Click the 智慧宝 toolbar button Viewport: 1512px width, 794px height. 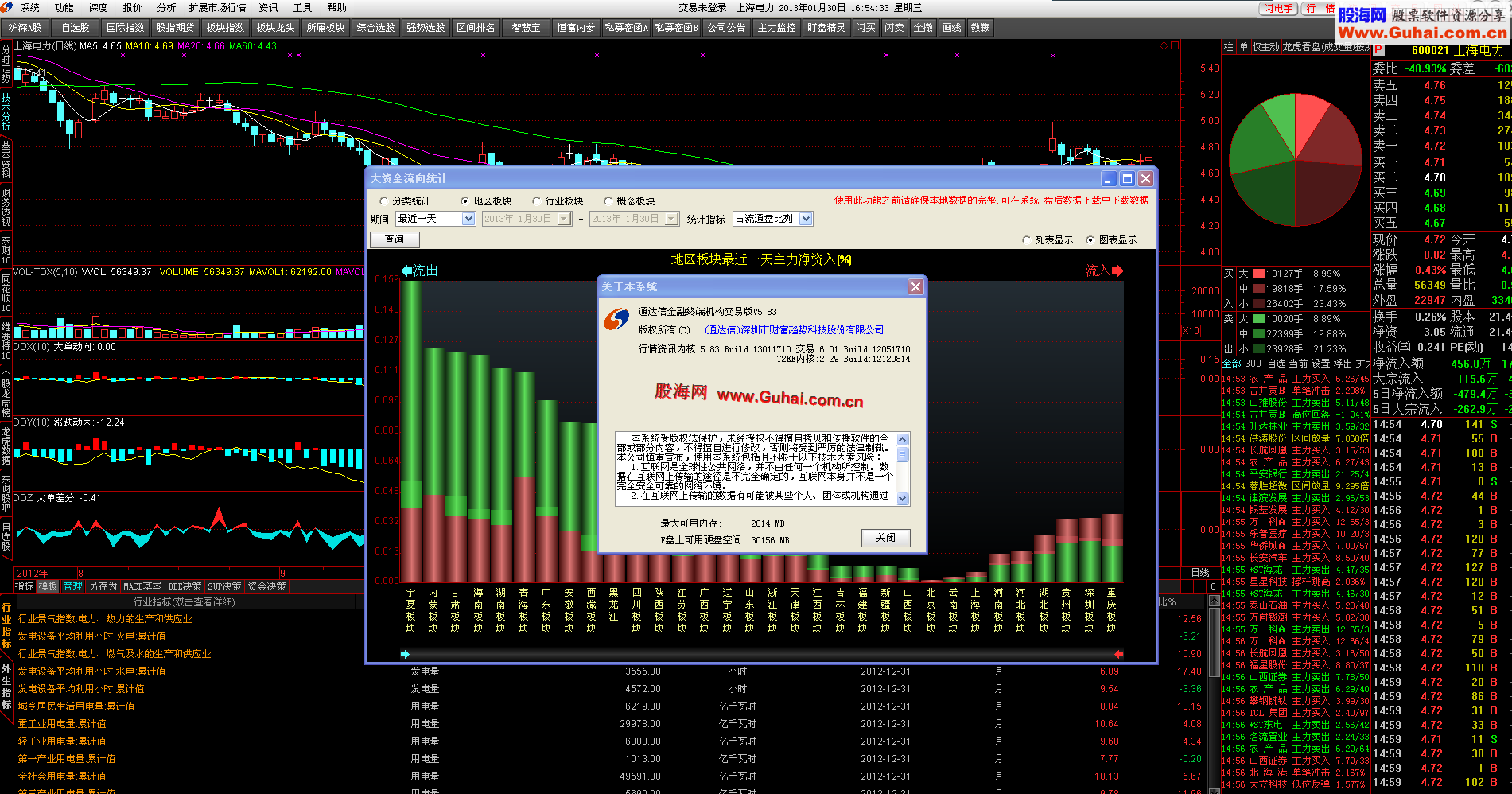click(527, 28)
